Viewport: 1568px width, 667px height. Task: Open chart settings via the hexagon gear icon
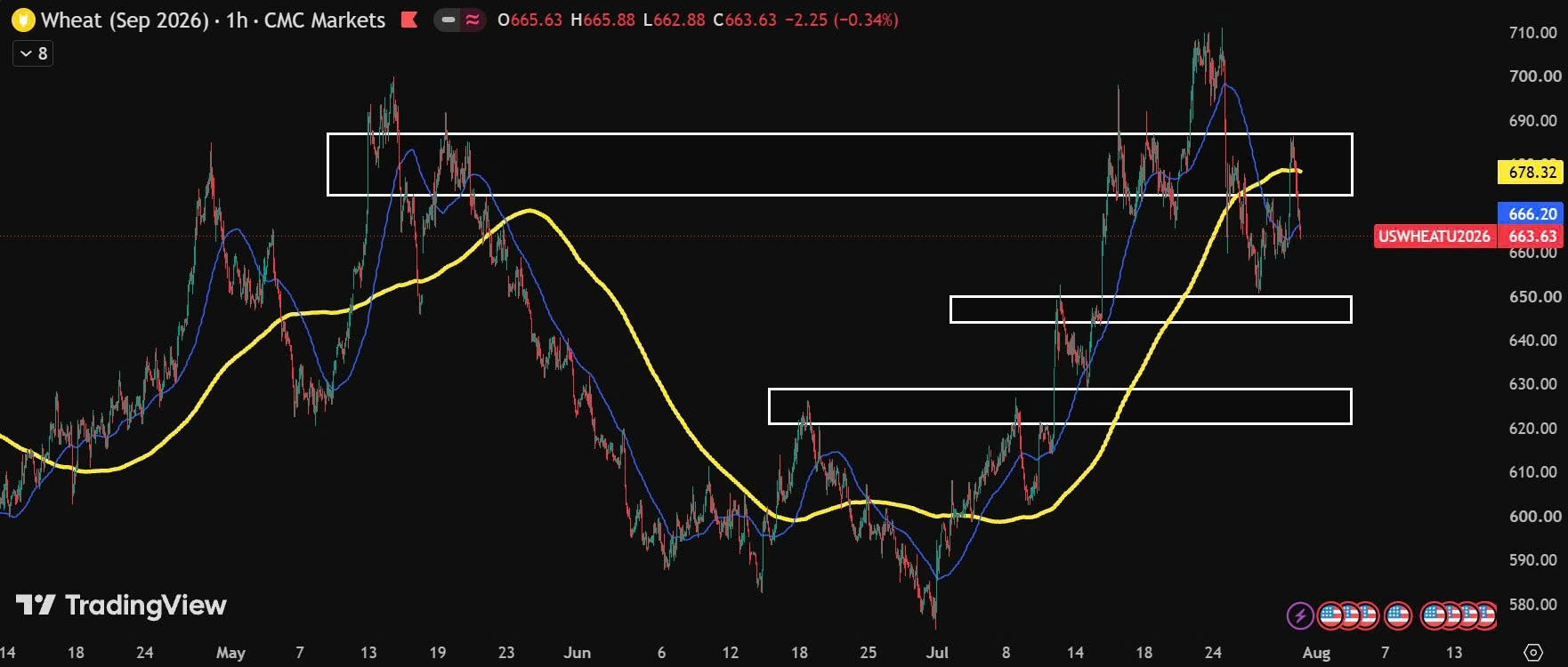[x=1532, y=652]
